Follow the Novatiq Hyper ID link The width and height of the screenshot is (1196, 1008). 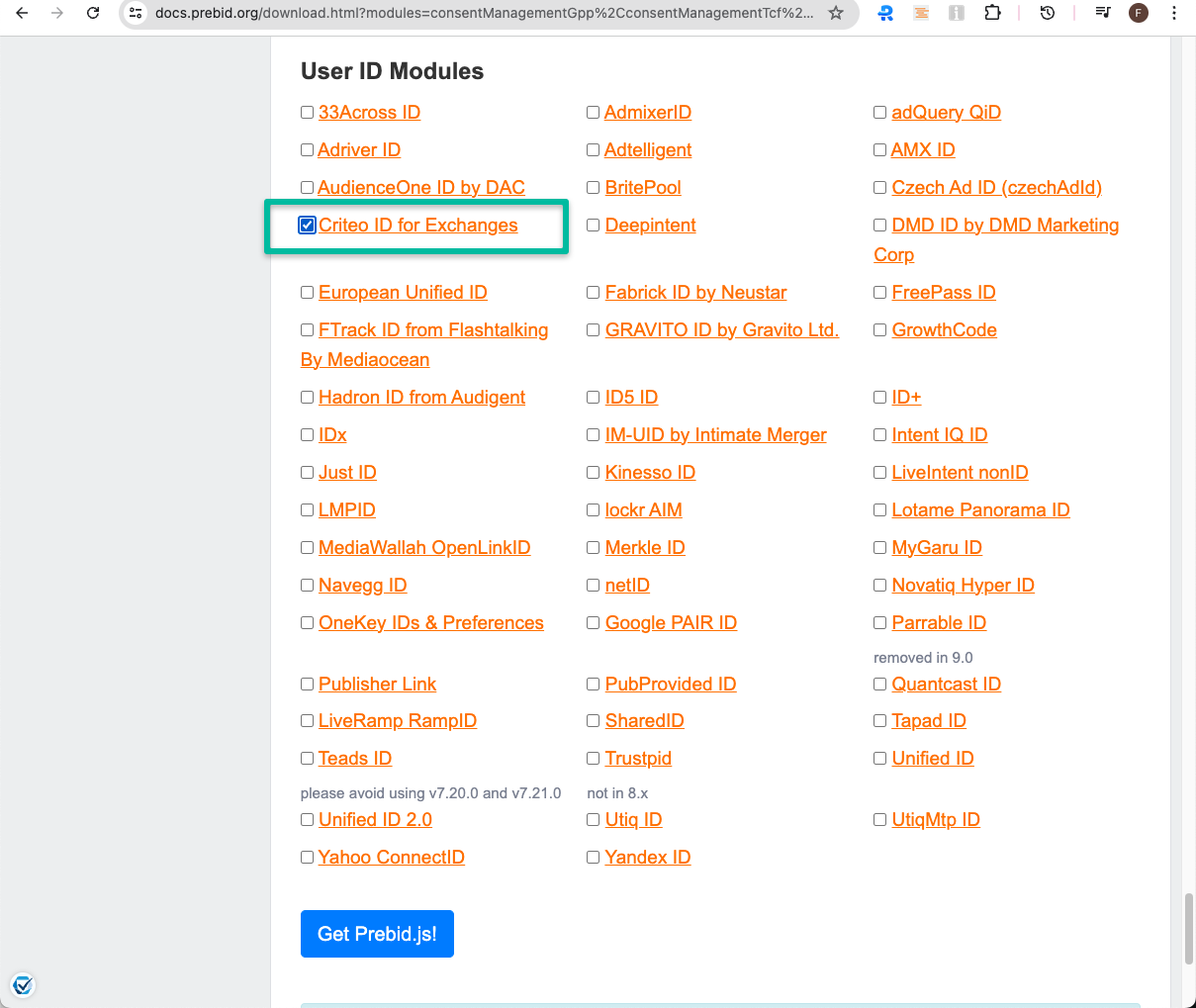[x=963, y=585]
